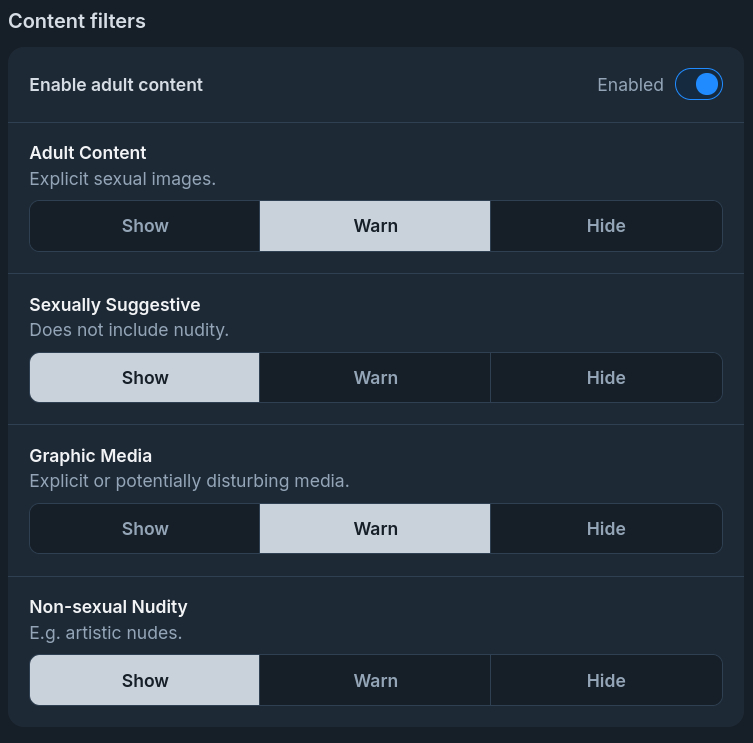
Task: Show Graphic Media content
Action: tap(145, 529)
